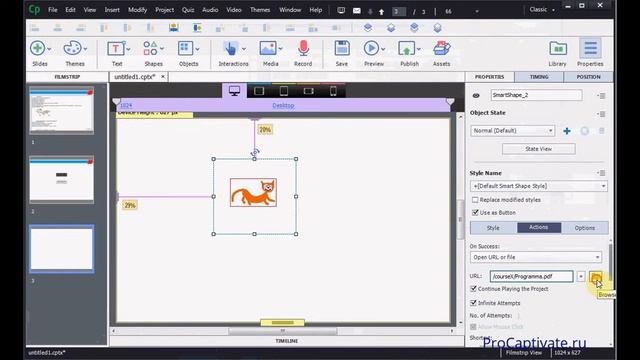The height and width of the screenshot is (360, 640).
Task: Open the Default Smart Shape Style dropdown
Action: click(x=538, y=186)
